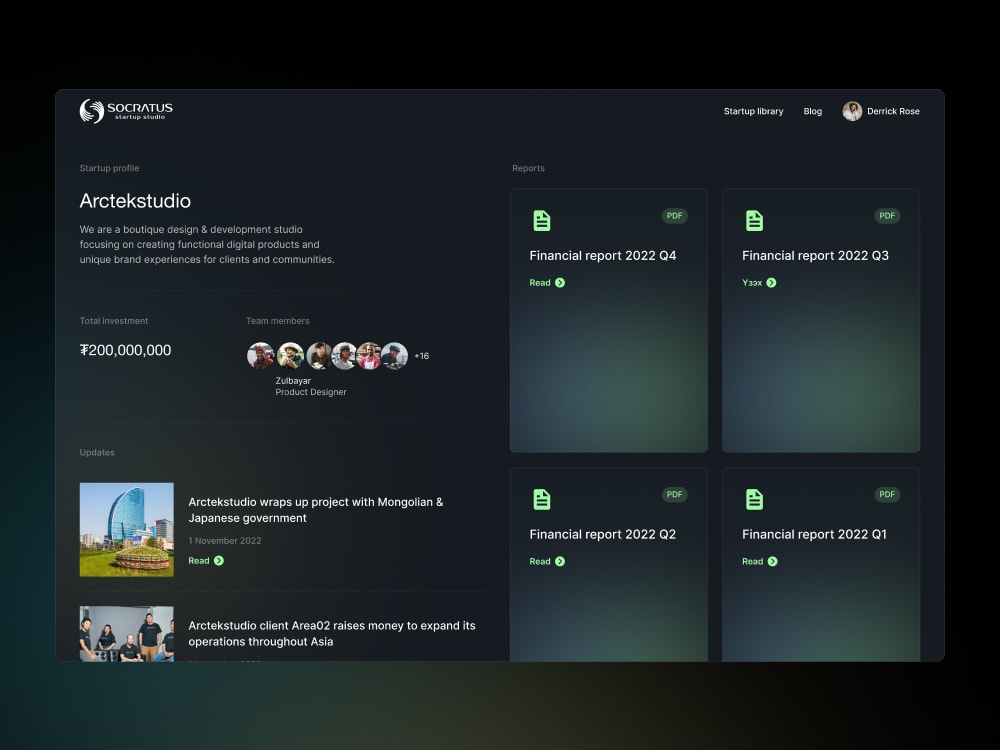Click the Read arrow icon on the Q1 report

(773, 561)
